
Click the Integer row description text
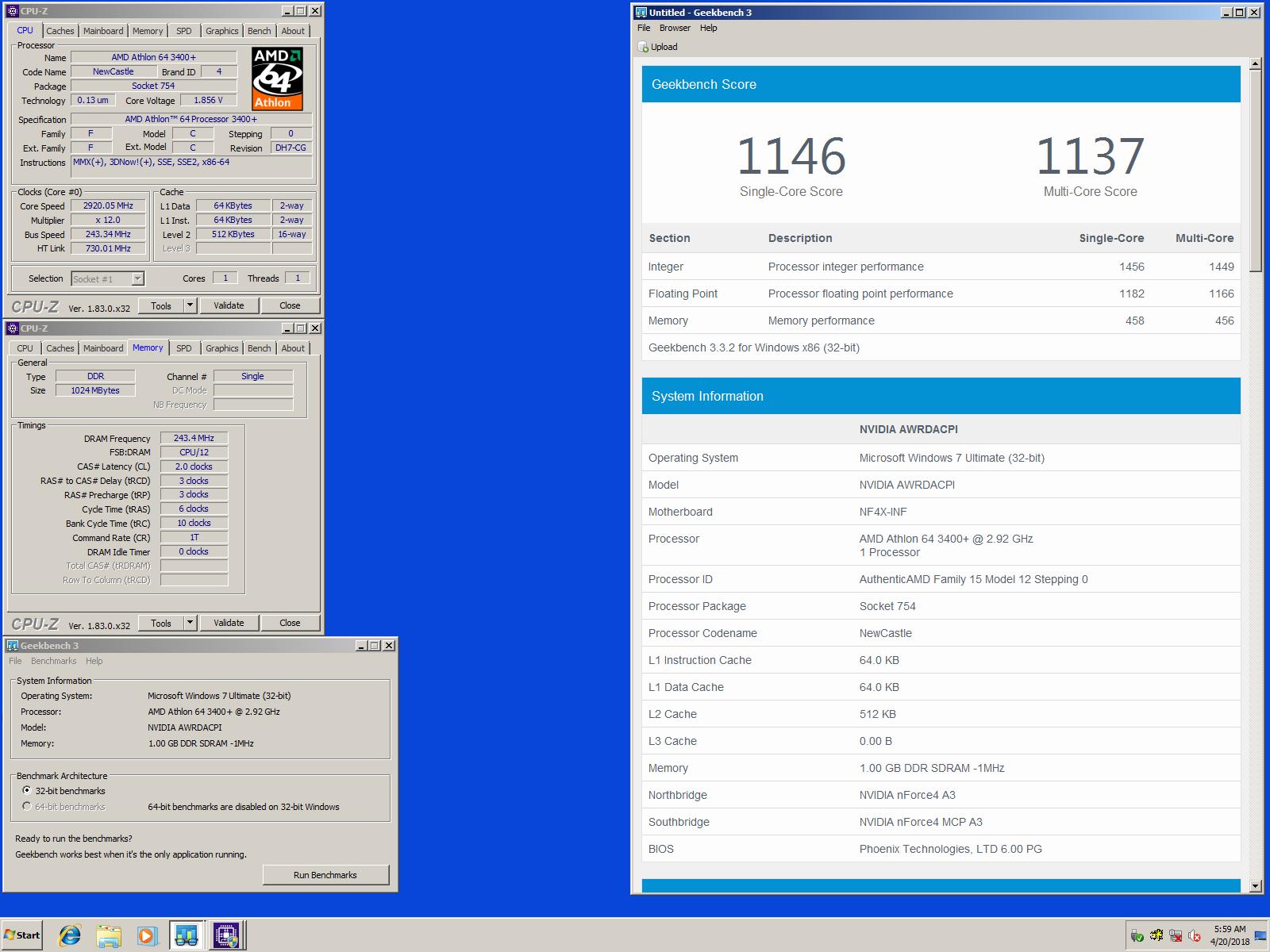[845, 267]
